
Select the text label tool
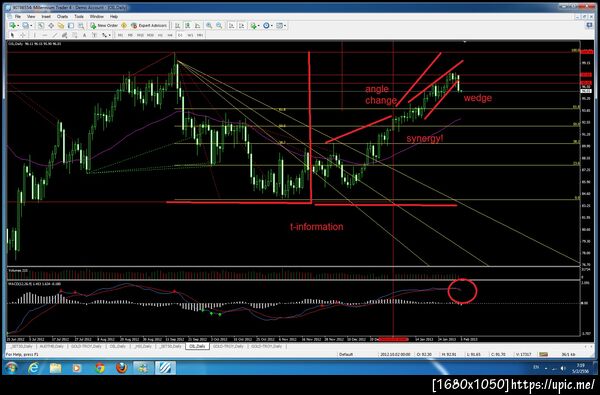point(94,35)
